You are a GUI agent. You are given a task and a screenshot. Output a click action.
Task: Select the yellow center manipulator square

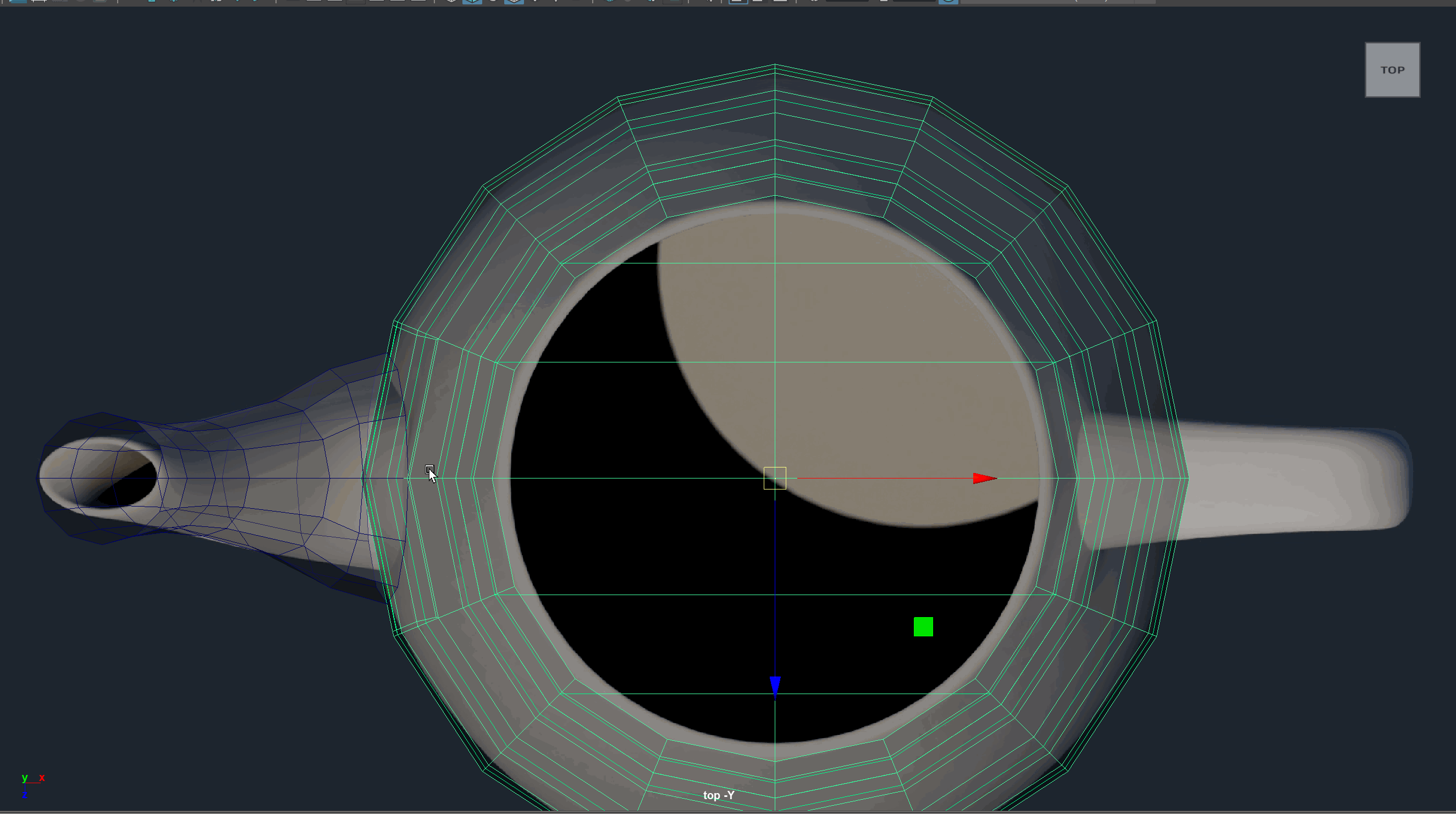pos(774,479)
